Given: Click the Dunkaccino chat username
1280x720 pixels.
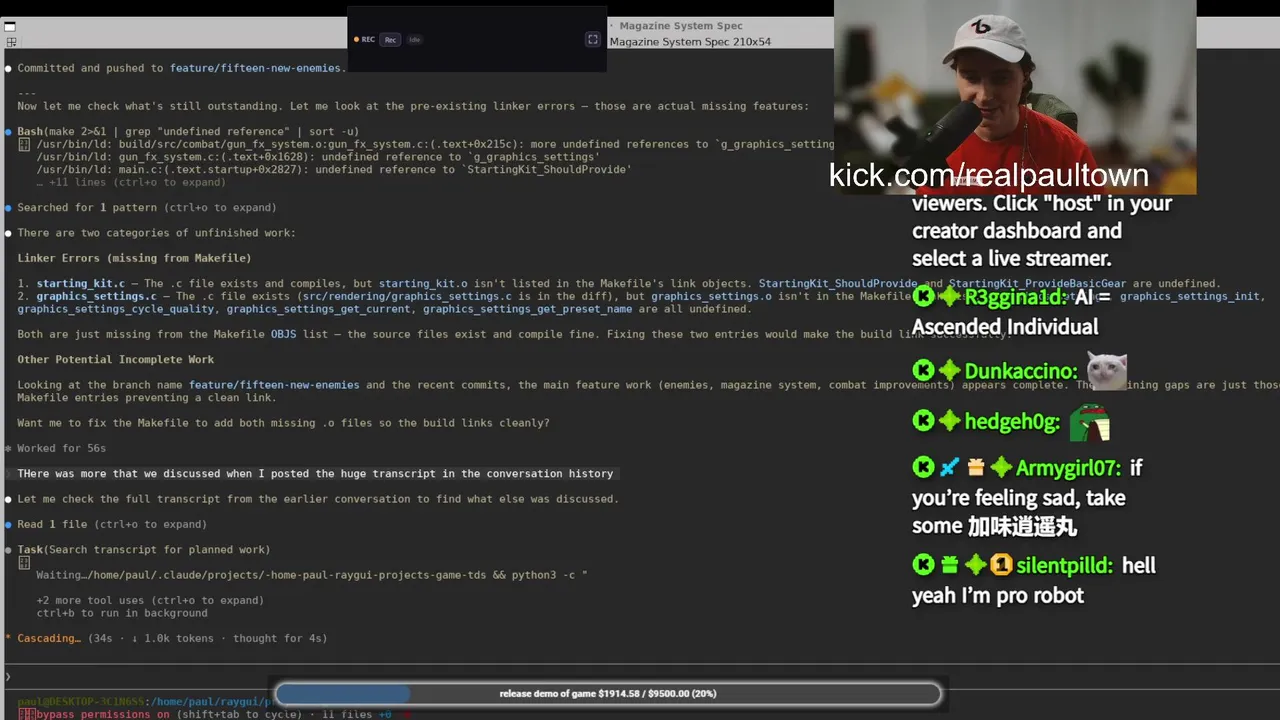Looking at the screenshot, I should (1019, 371).
